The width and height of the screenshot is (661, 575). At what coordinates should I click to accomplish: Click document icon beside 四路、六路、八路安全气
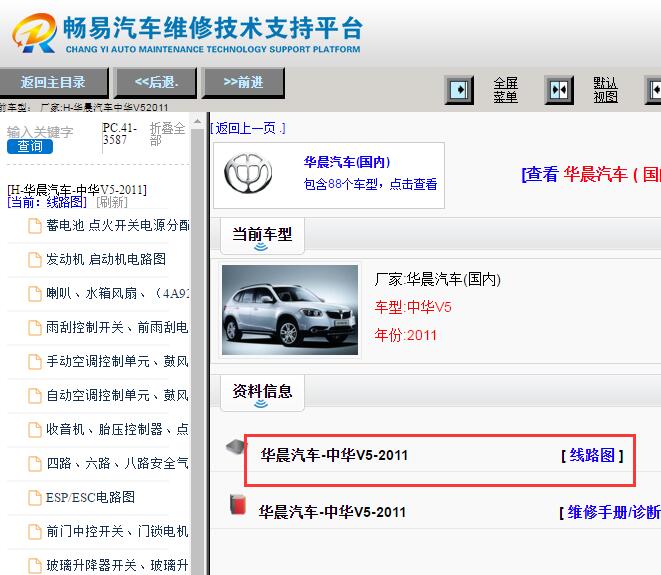(x=35, y=464)
